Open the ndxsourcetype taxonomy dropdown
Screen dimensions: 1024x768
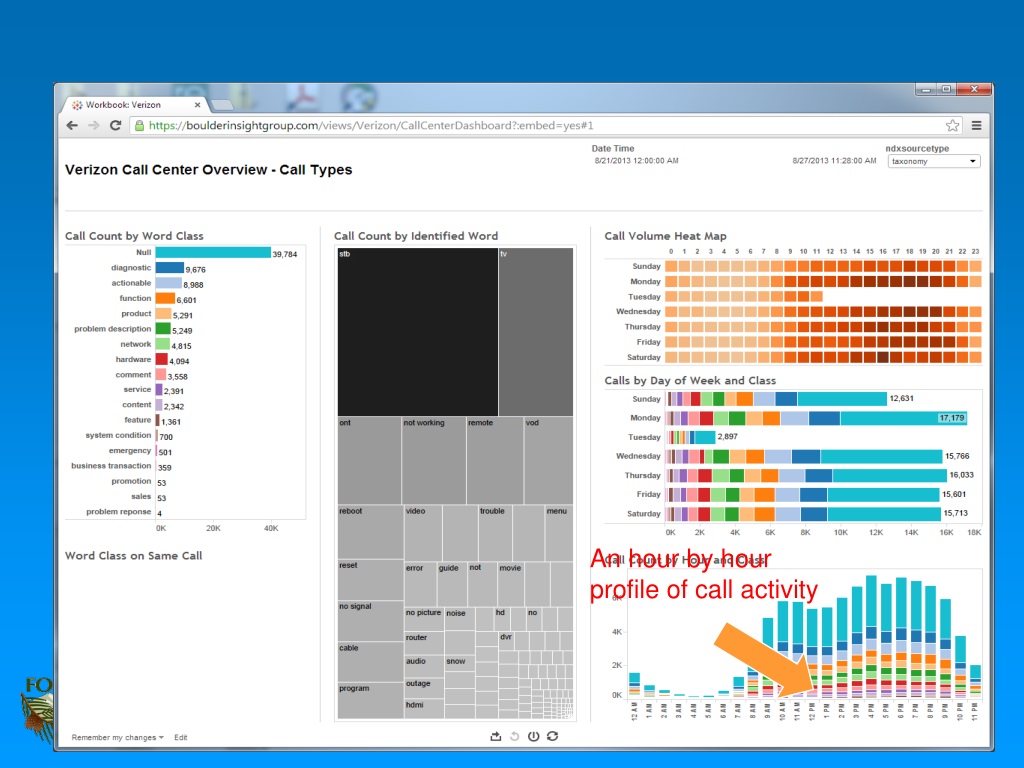coord(934,161)
